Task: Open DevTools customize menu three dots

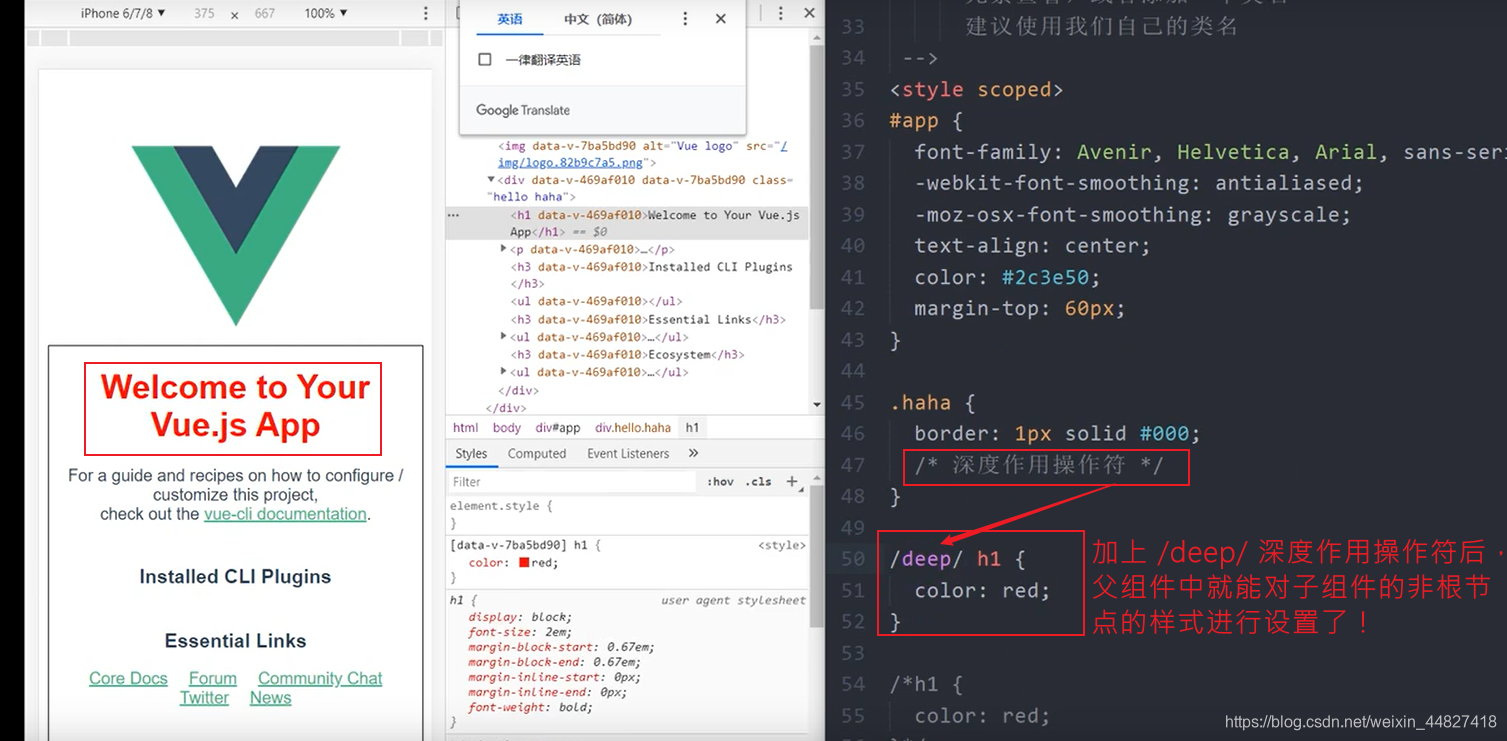Action: pyautogui.click(x=783, y=13)
